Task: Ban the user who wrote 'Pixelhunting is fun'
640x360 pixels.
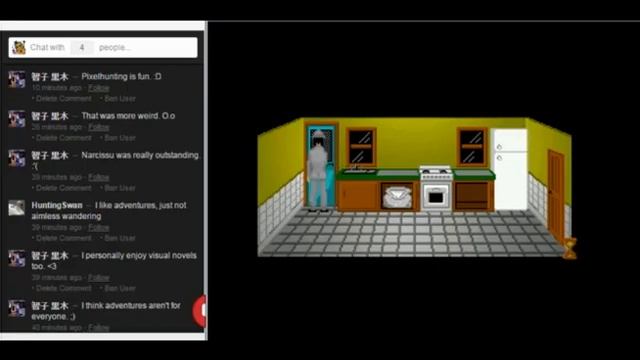Action: pyautogui.click(x=120, y=98)
